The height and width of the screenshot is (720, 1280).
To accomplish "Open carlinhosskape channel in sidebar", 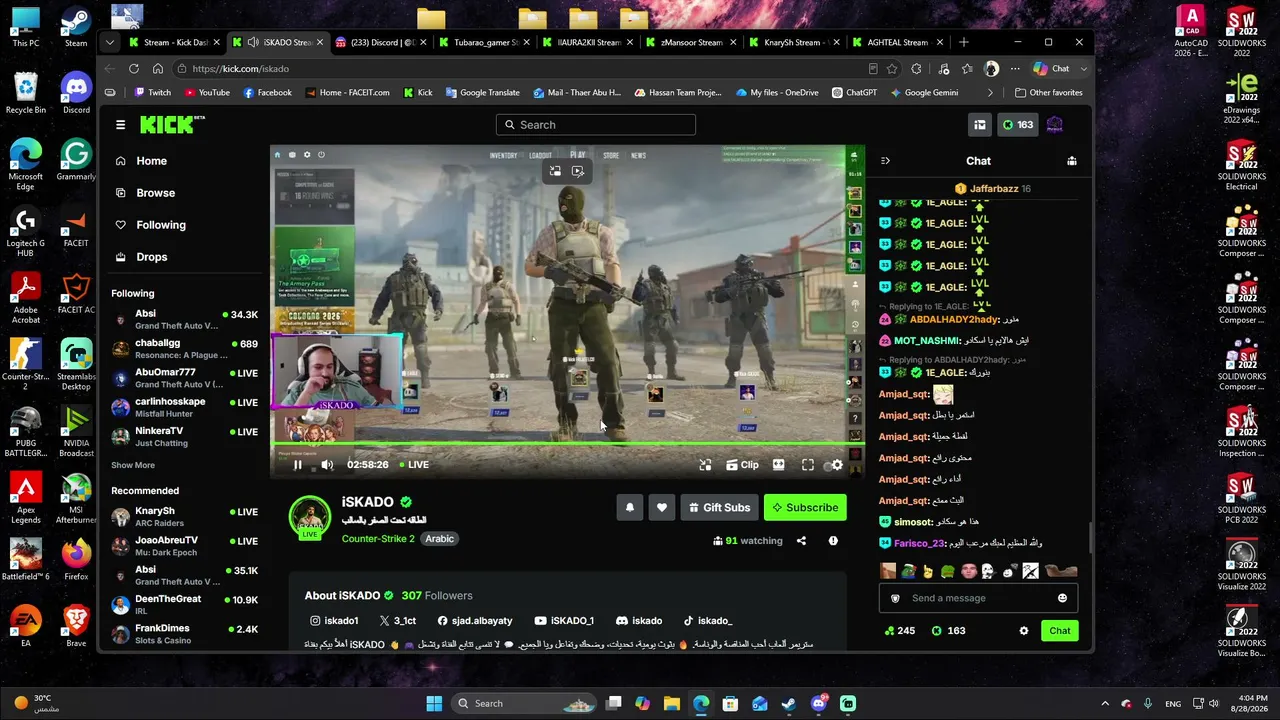I will [186, 407].
